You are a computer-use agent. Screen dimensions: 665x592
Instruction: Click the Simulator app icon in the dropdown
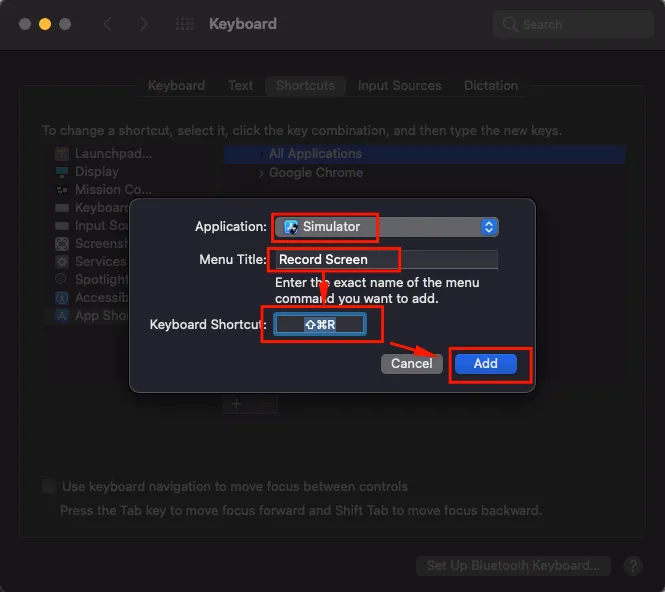(291, 227)
